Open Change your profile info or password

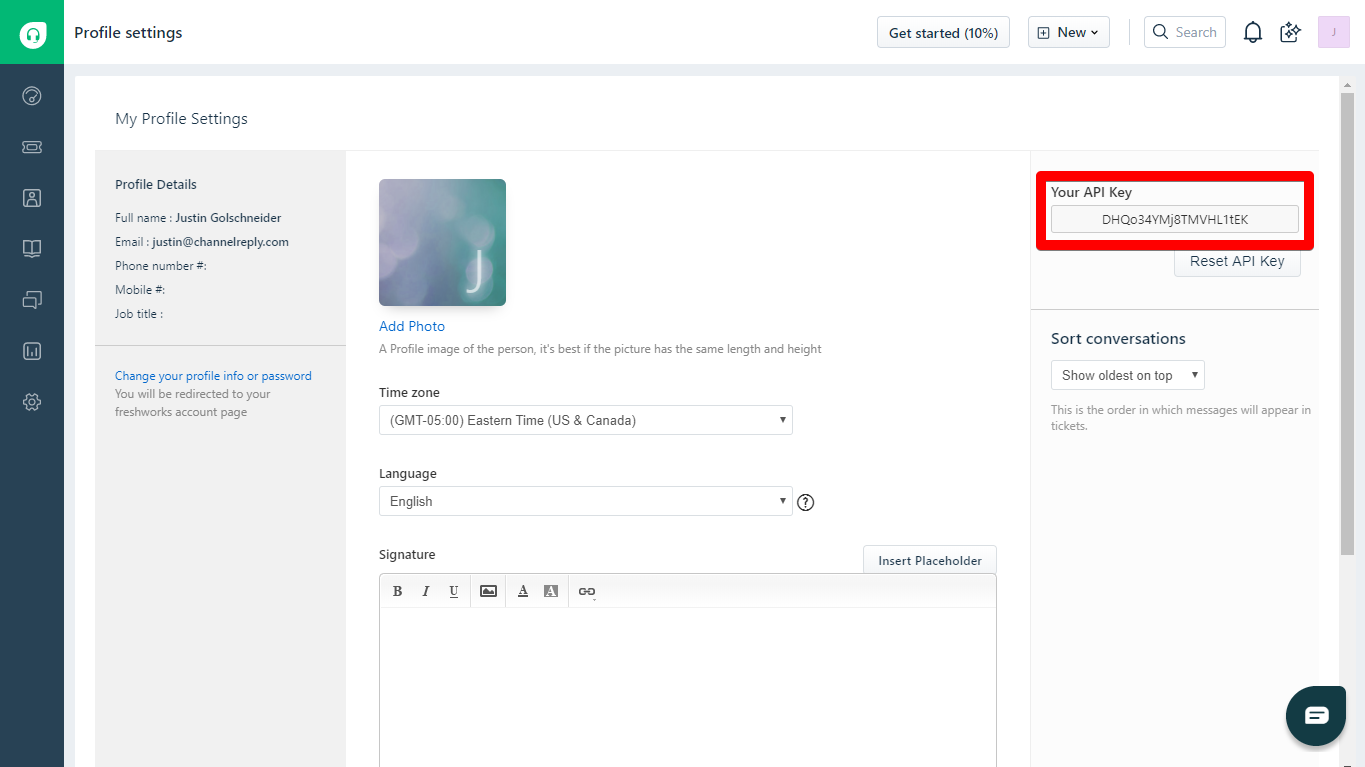point(213,376)
